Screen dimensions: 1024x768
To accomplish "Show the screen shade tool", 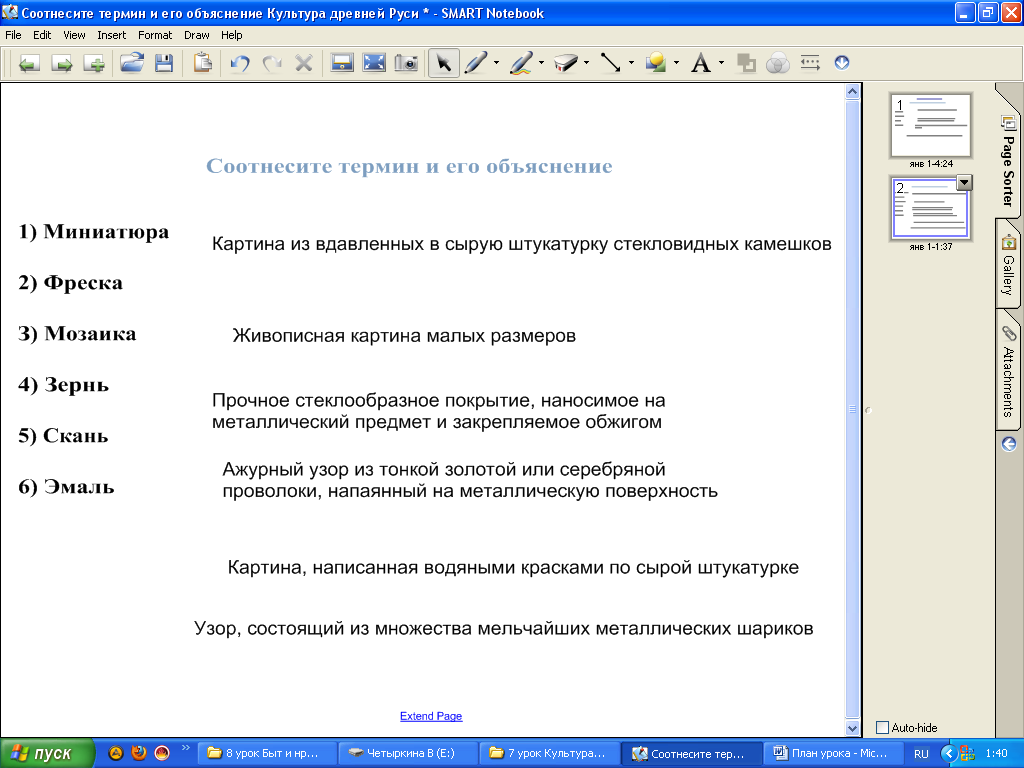I will (x=342, y=63).
